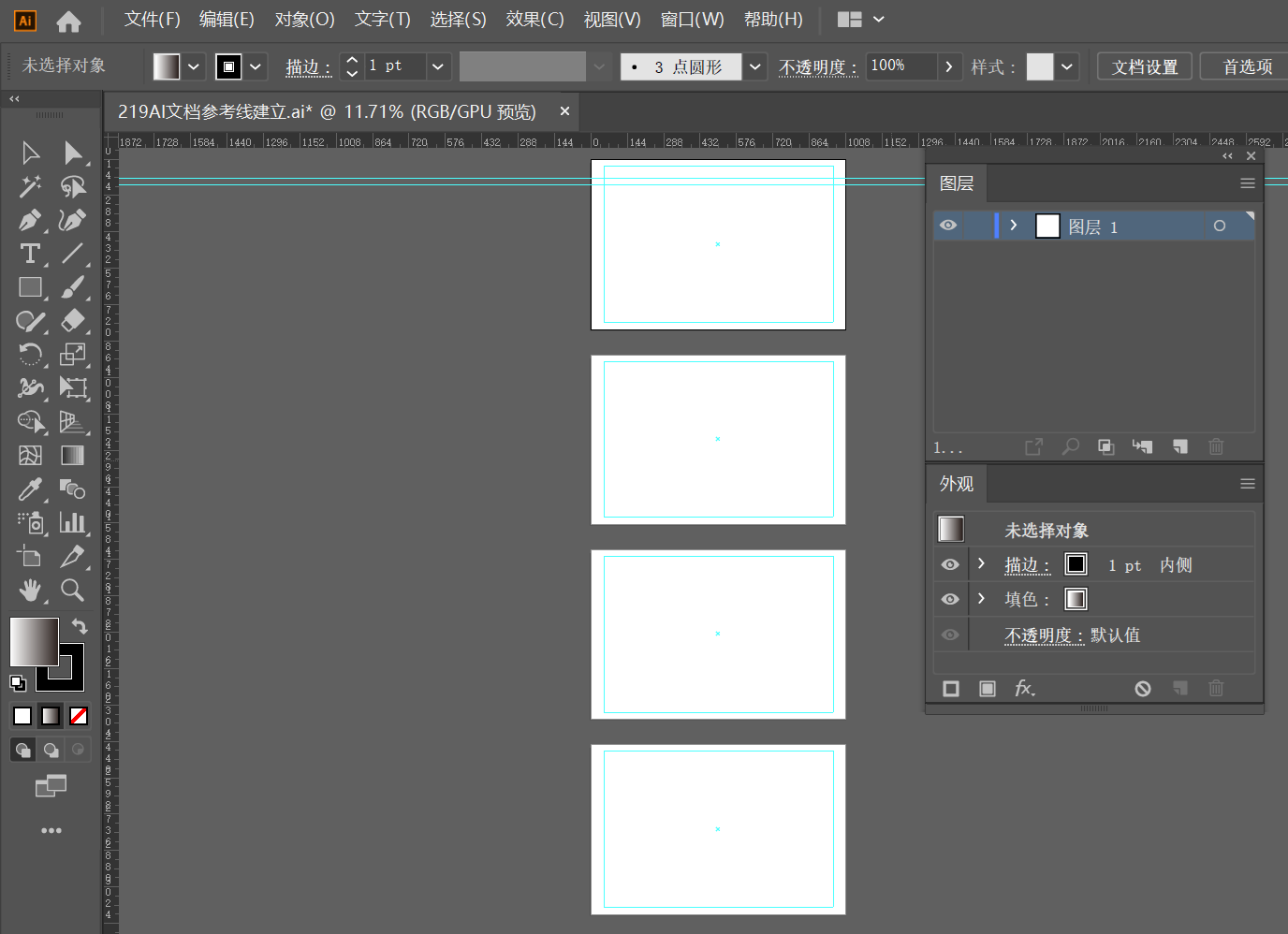Screen dimensions: 1288x934
Task: Open the 效果(C) menu
Action: coord(535,20)
